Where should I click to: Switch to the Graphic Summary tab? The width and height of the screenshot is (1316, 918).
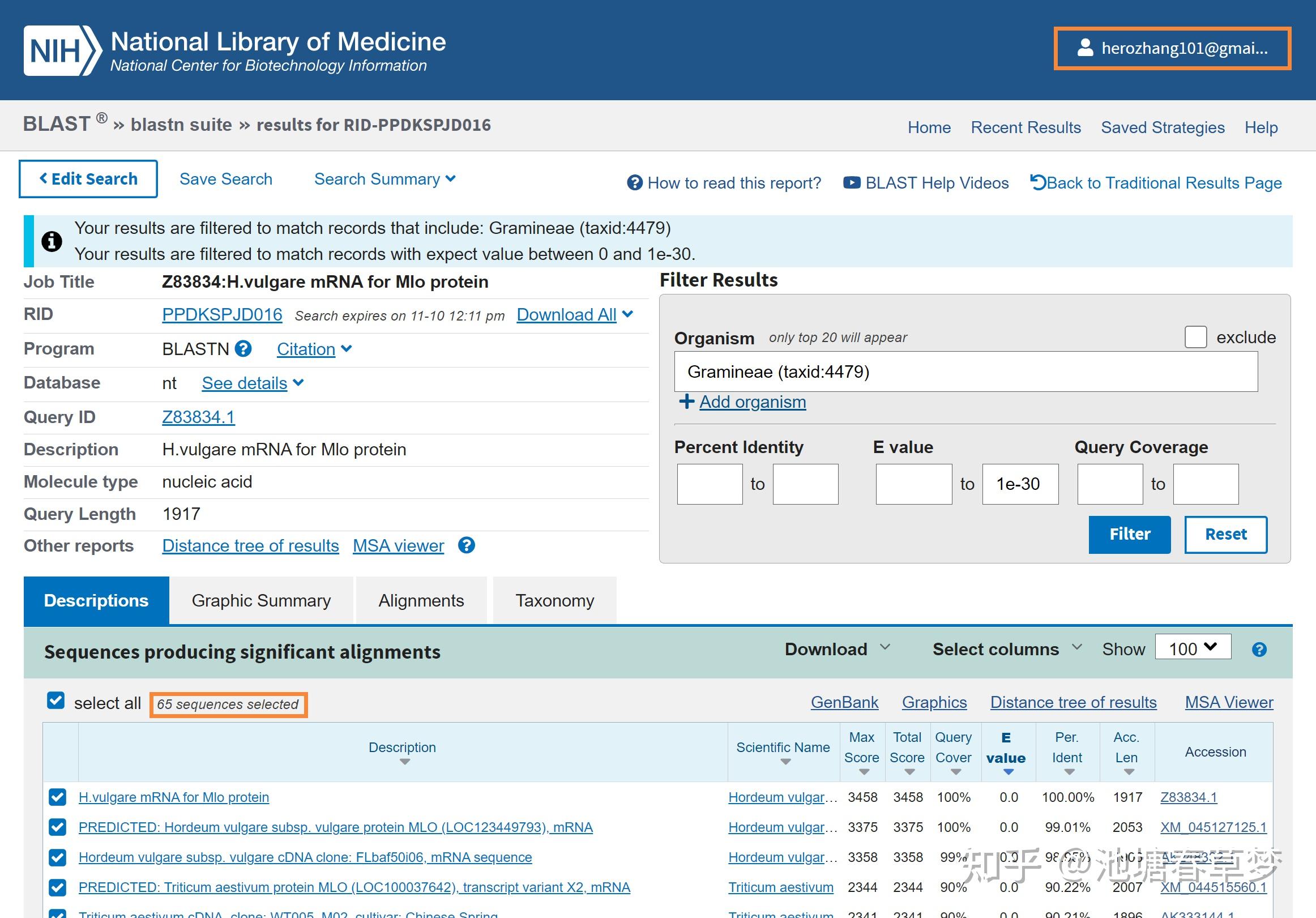[x=261, y=600]
